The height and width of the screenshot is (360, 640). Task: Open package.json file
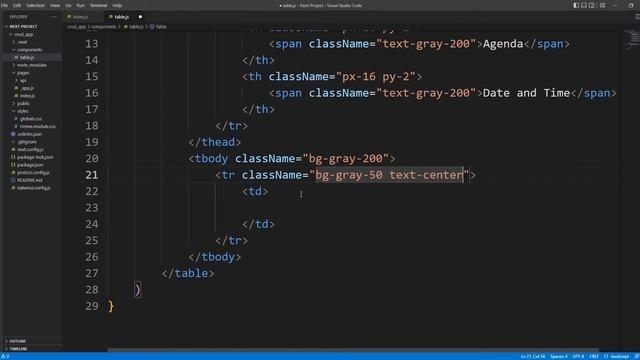coord(30,165)
